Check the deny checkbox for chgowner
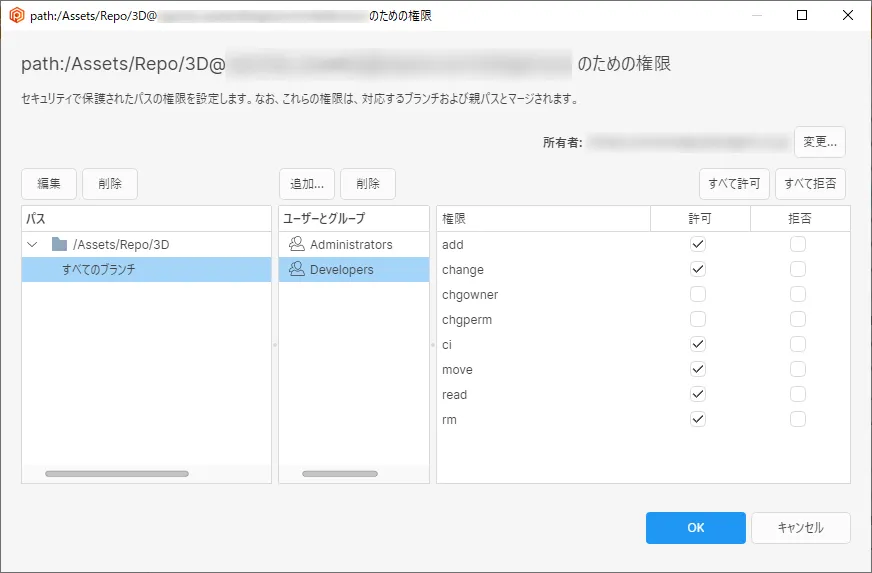The height and width of the screenshot is (573, 872). (797, 294)
